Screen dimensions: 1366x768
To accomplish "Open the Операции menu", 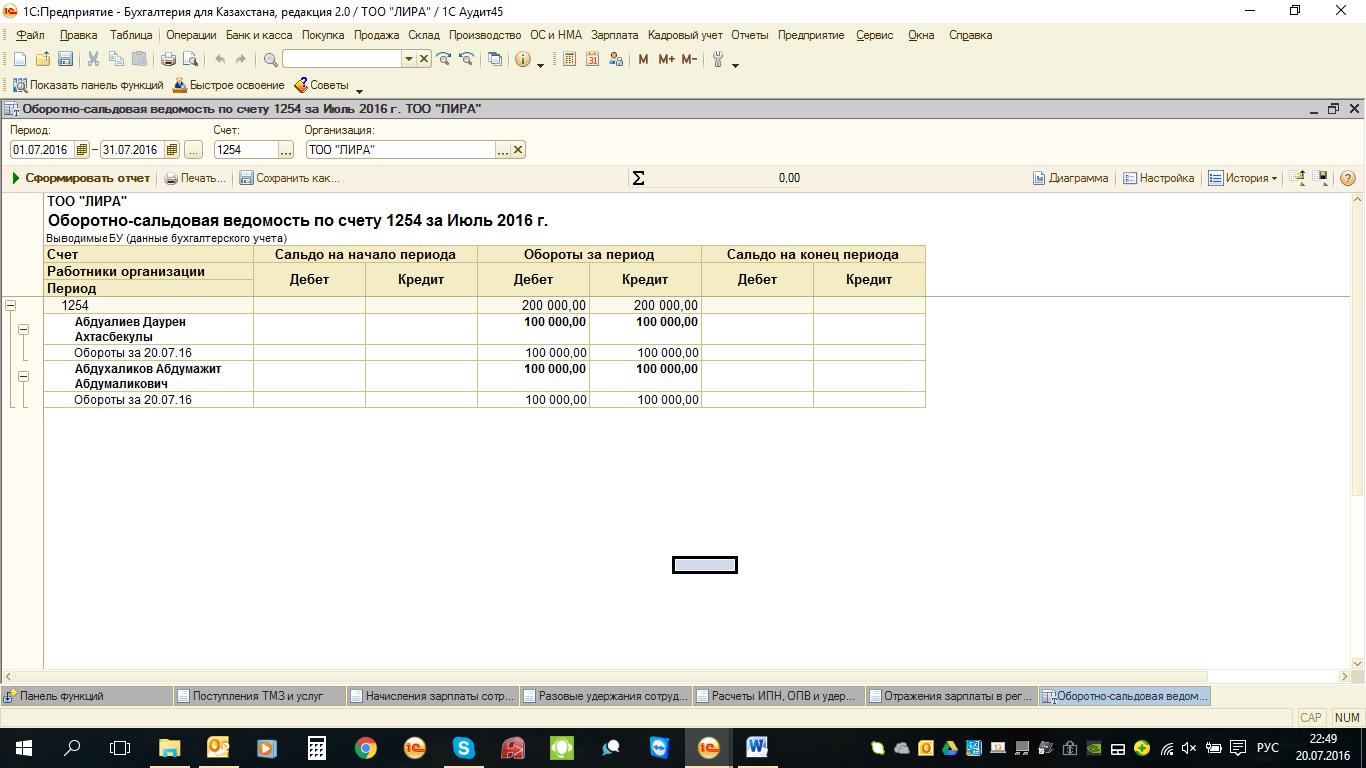I will pos(191,35).
